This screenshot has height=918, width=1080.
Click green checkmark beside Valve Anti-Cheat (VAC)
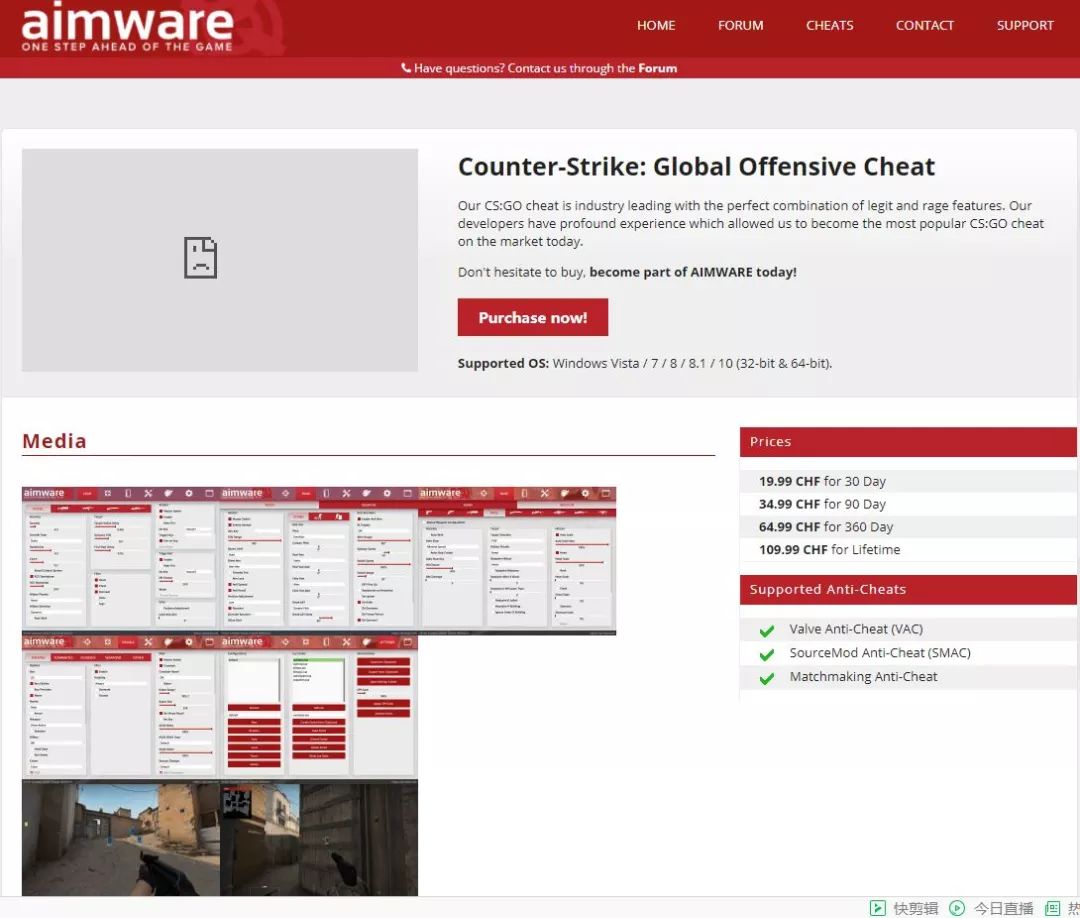pos(767,631)
